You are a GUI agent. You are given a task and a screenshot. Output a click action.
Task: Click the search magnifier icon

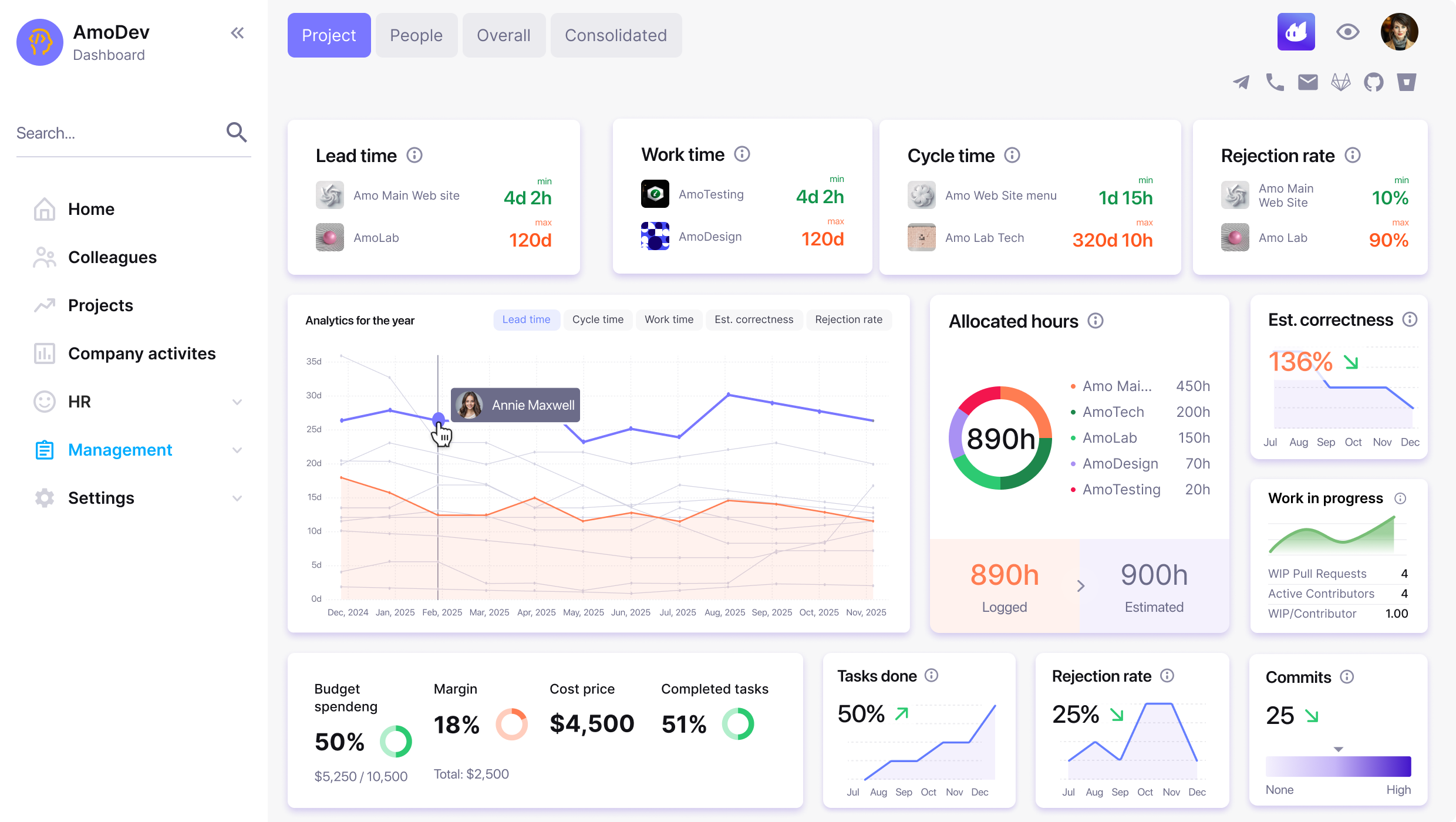[x=237, y=132]
